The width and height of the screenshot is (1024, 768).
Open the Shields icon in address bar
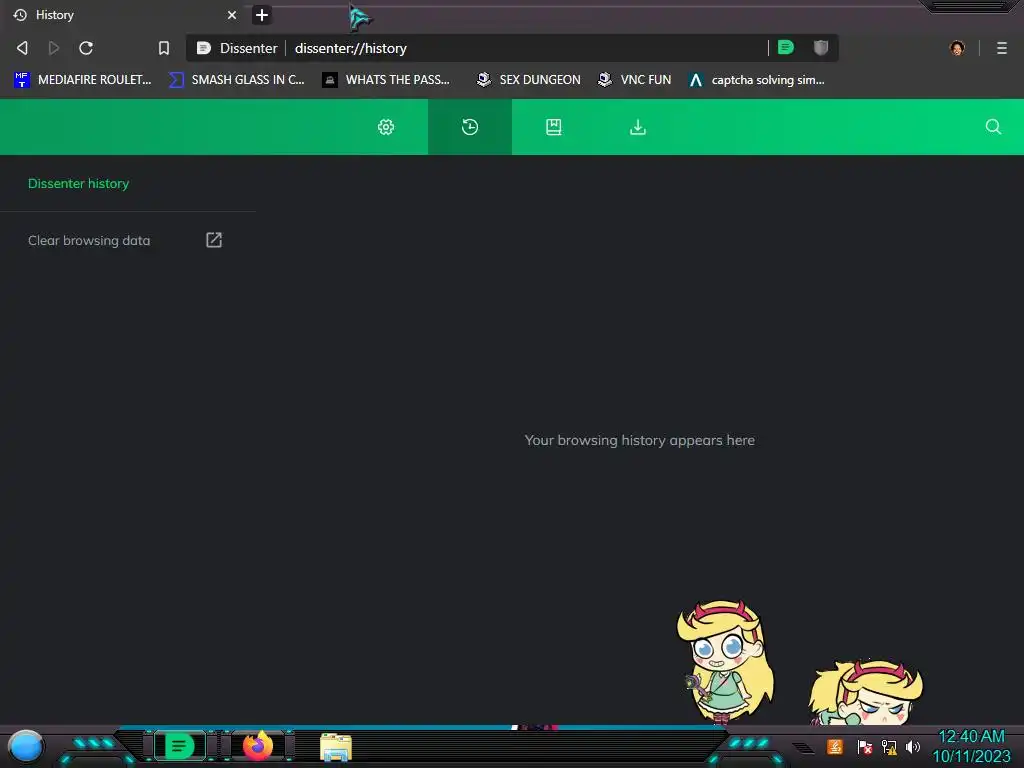(x=821, y=47)
